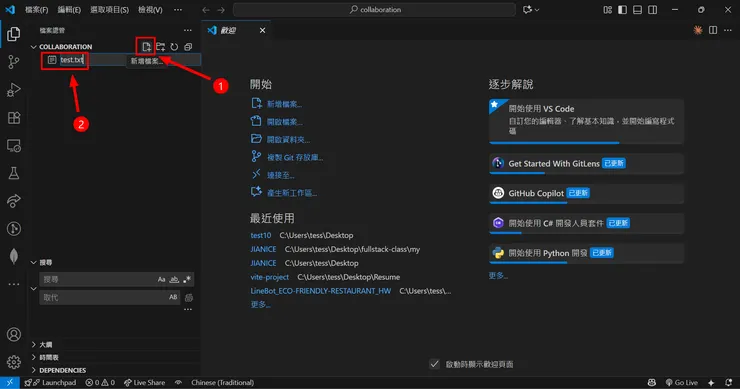Toggle the primary side bar visibility

pyautogui.click(x=622, y=9)
